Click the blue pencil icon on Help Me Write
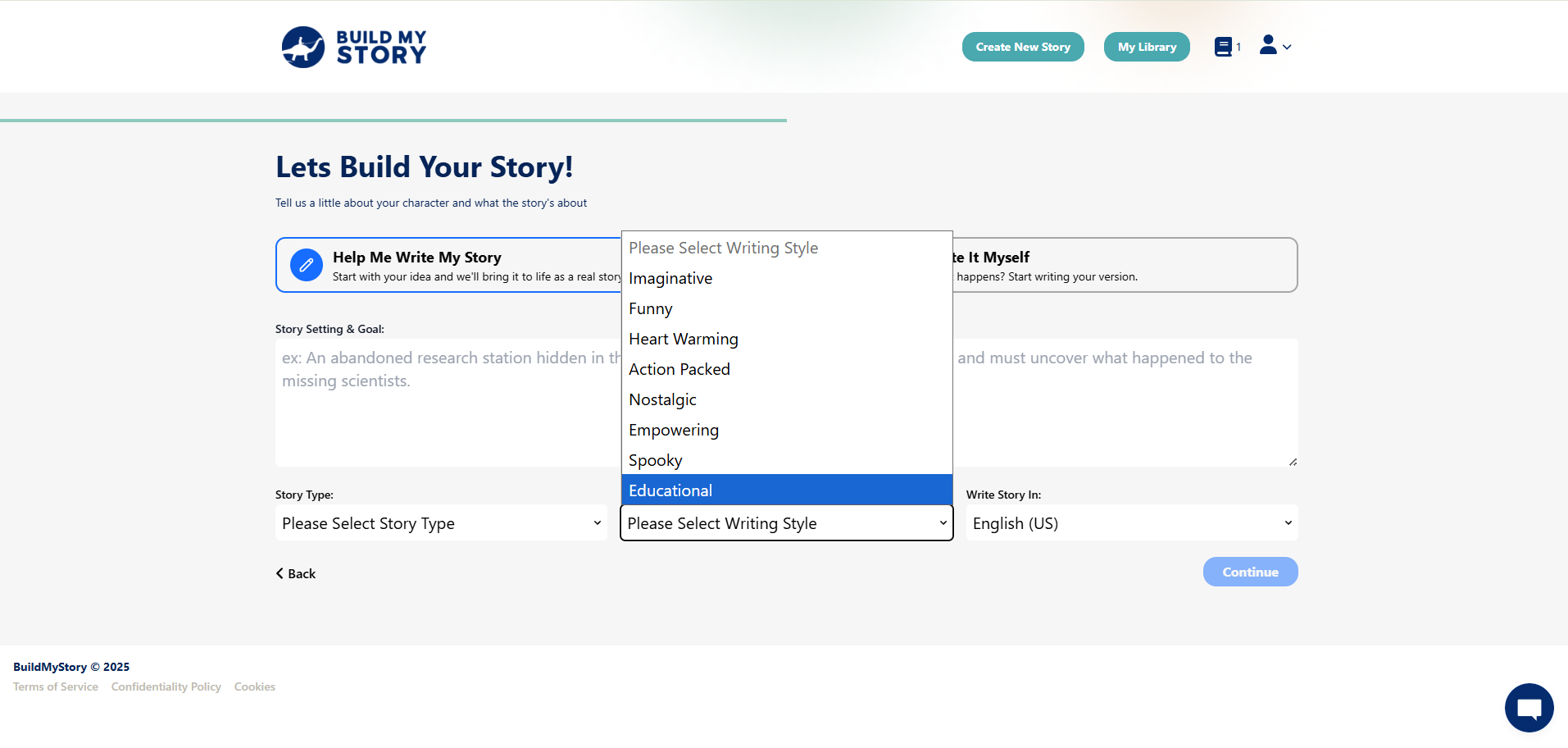 pyautogui.click(x=306, y=265)
